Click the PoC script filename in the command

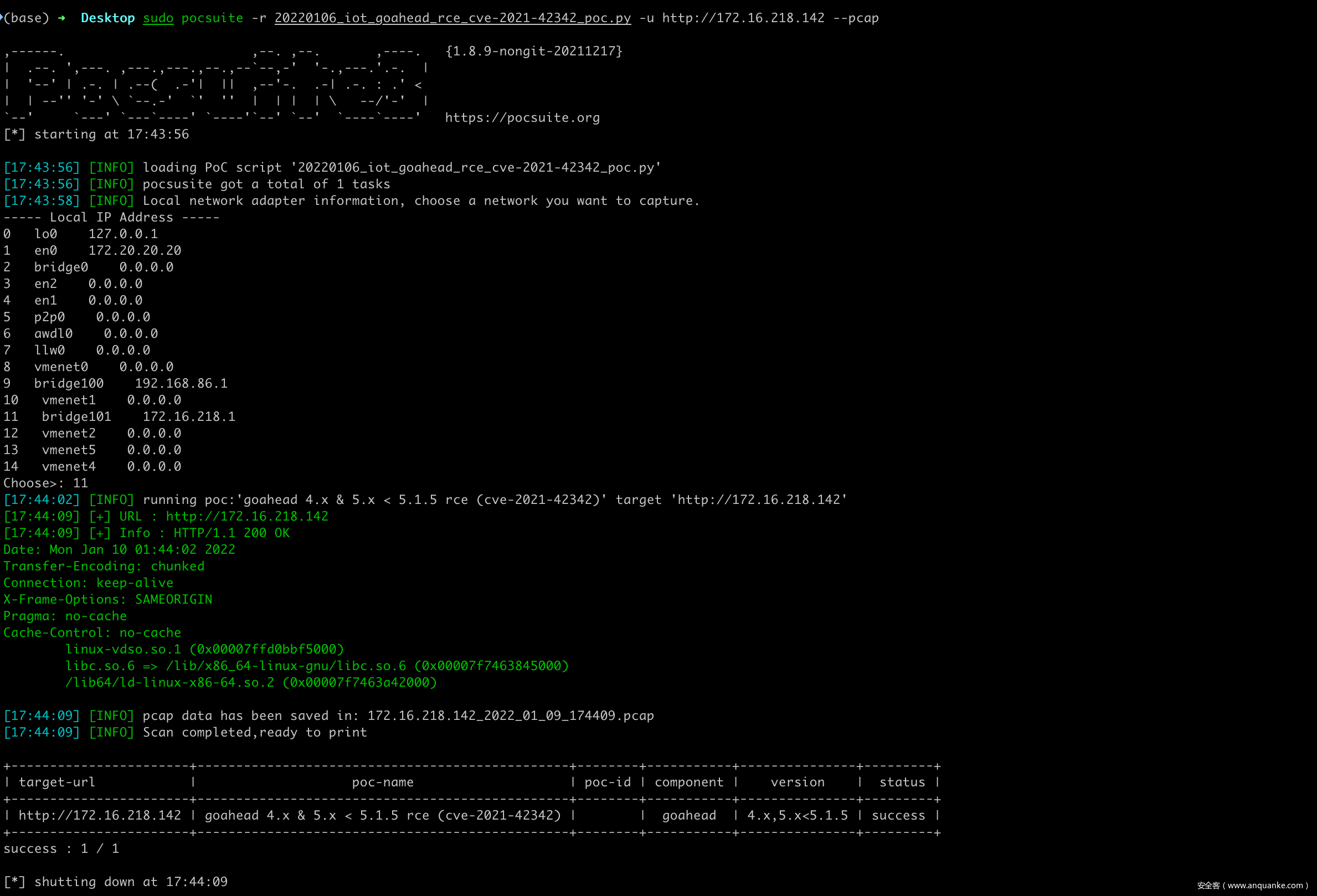452,18
